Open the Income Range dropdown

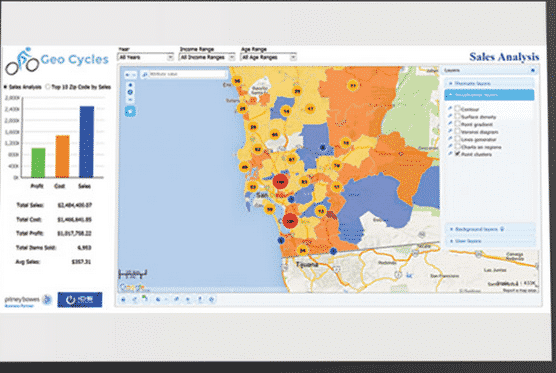[207, 57]
